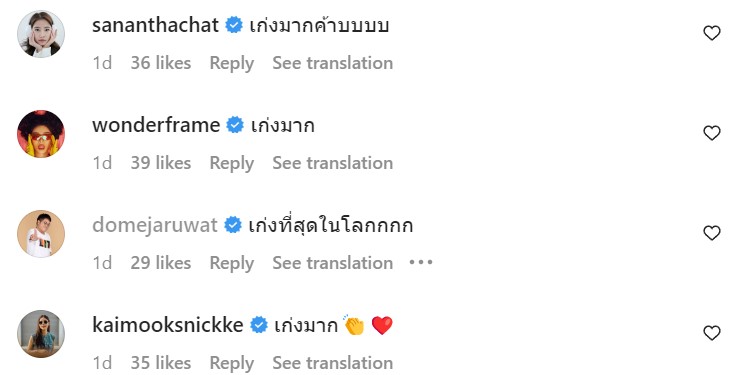Open kaimooksnickke's profile avatar

click(41, 334)
